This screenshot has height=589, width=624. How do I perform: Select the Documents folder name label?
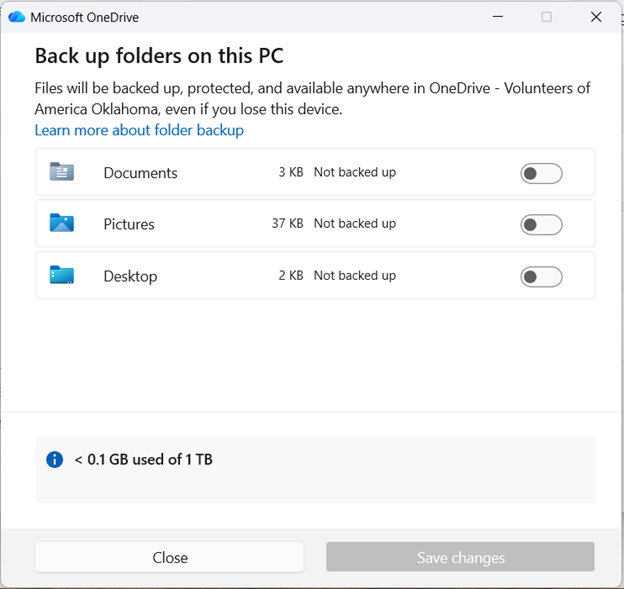[140, 173]
